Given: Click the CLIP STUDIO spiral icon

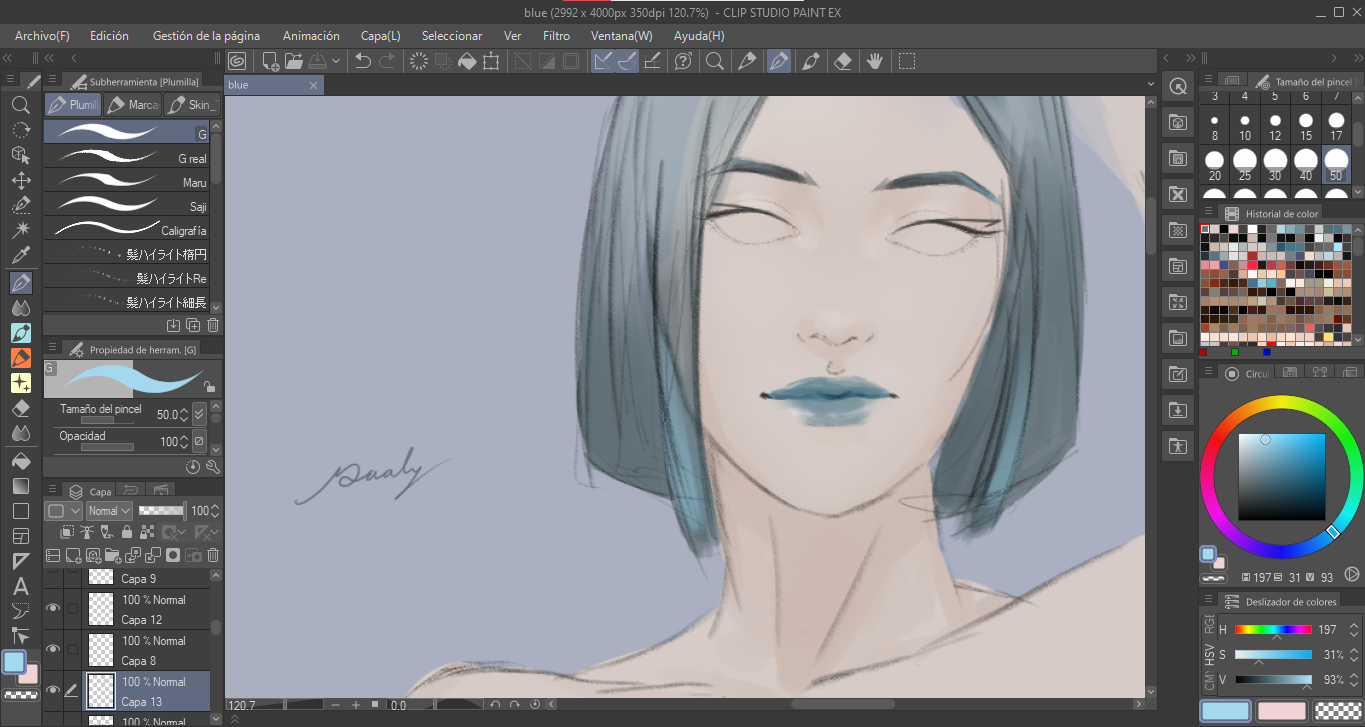Looking at the screenshot, I should (238, 61).
